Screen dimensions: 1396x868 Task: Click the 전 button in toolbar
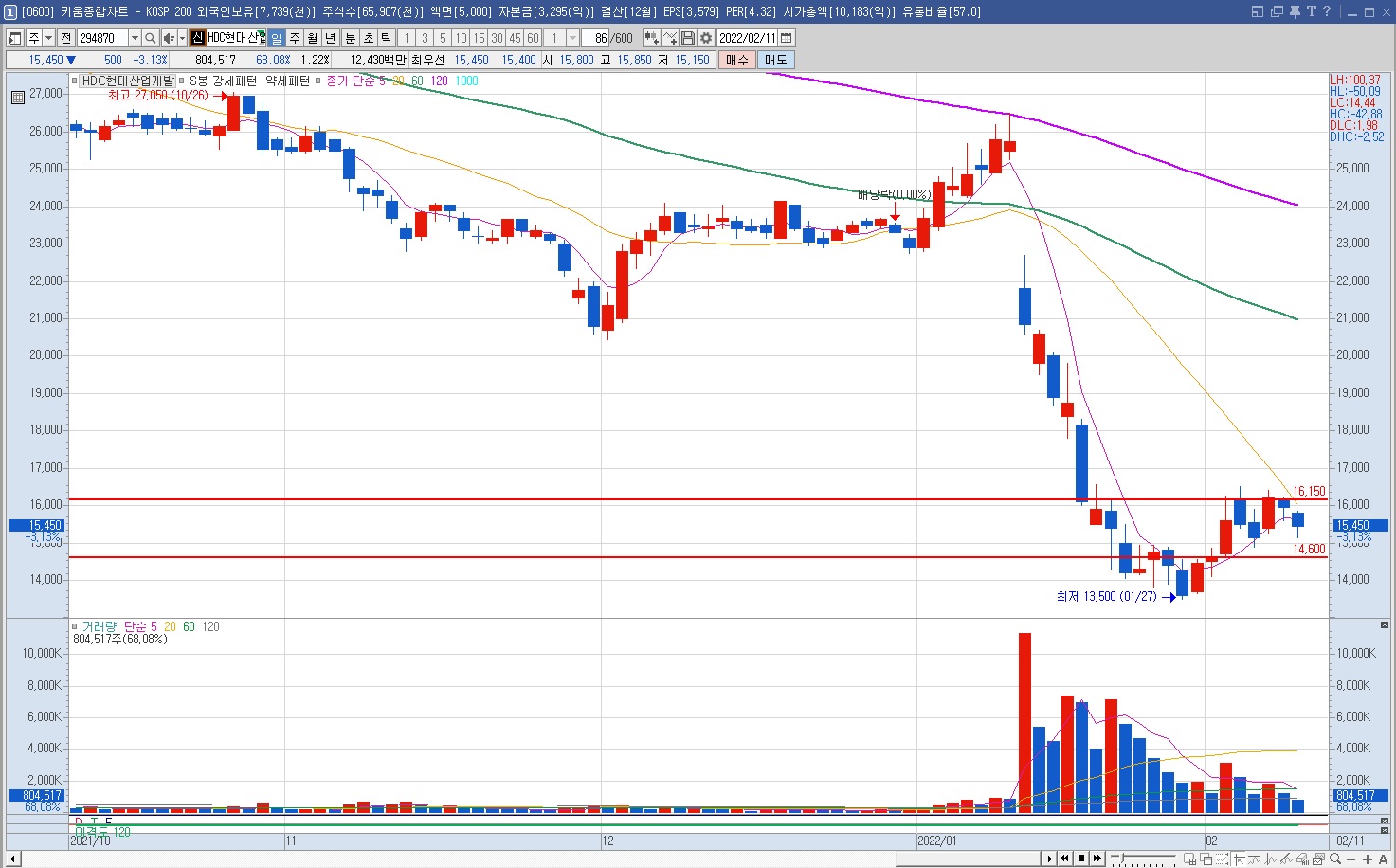click(x=65, y=38)
